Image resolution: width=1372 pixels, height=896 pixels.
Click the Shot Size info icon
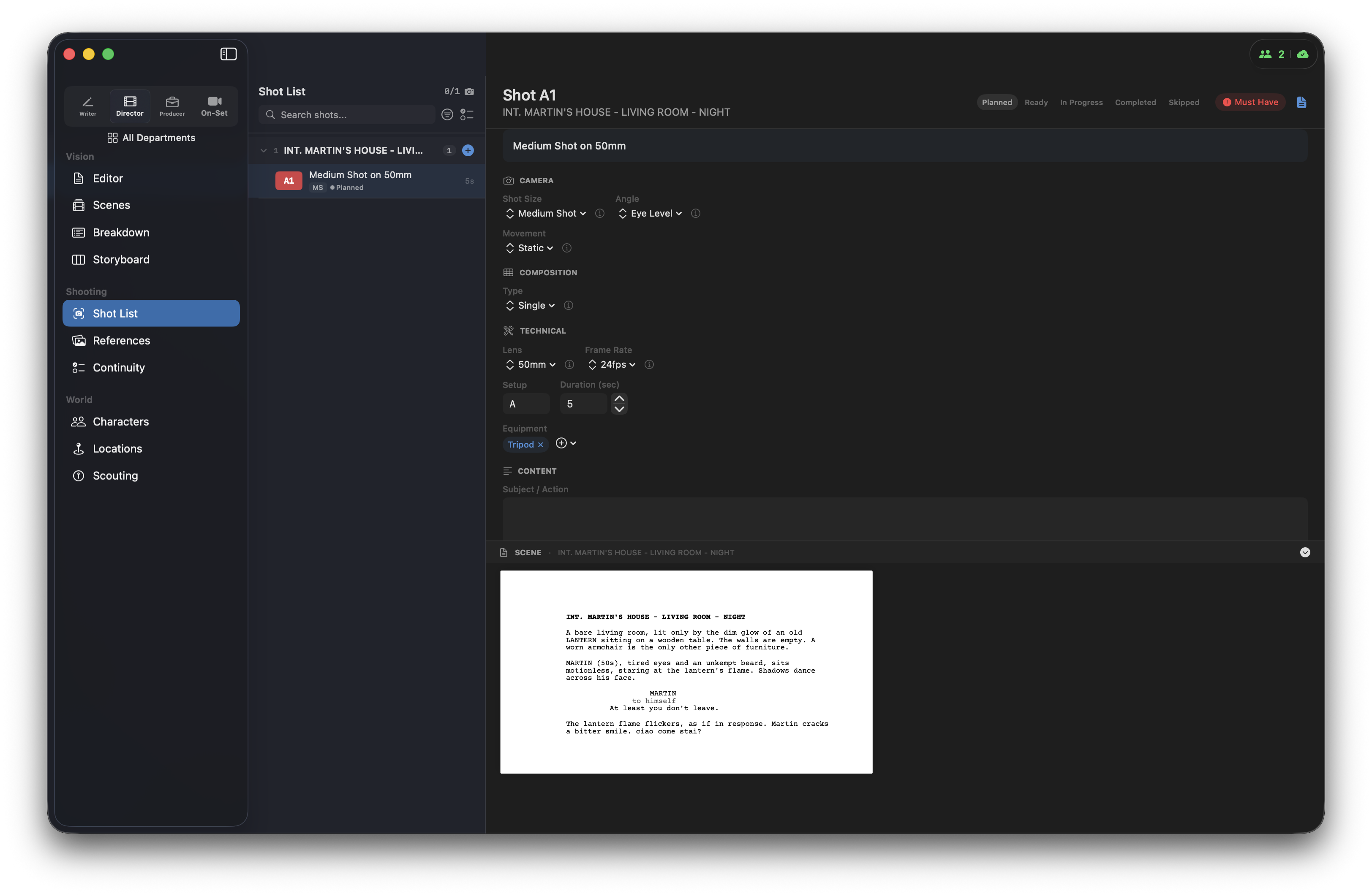tap(599, 213)
